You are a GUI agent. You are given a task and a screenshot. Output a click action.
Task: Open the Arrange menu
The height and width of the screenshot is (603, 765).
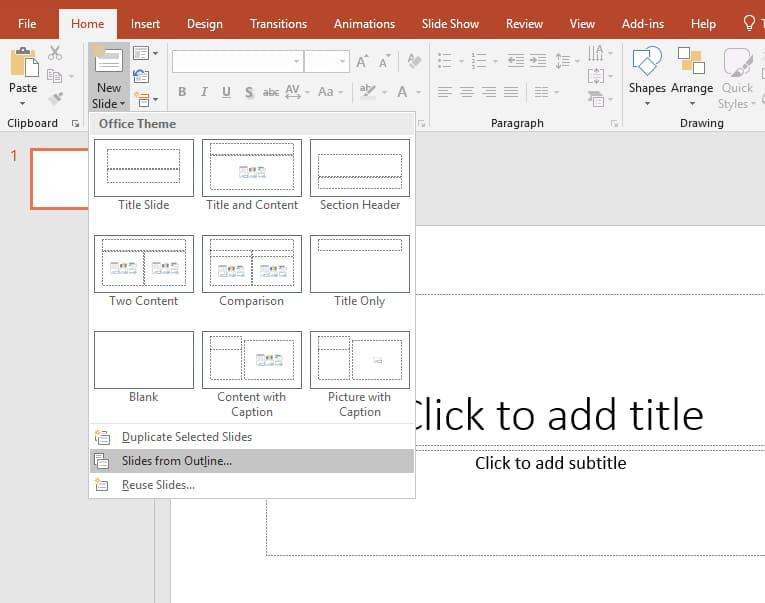pos(692,76)
